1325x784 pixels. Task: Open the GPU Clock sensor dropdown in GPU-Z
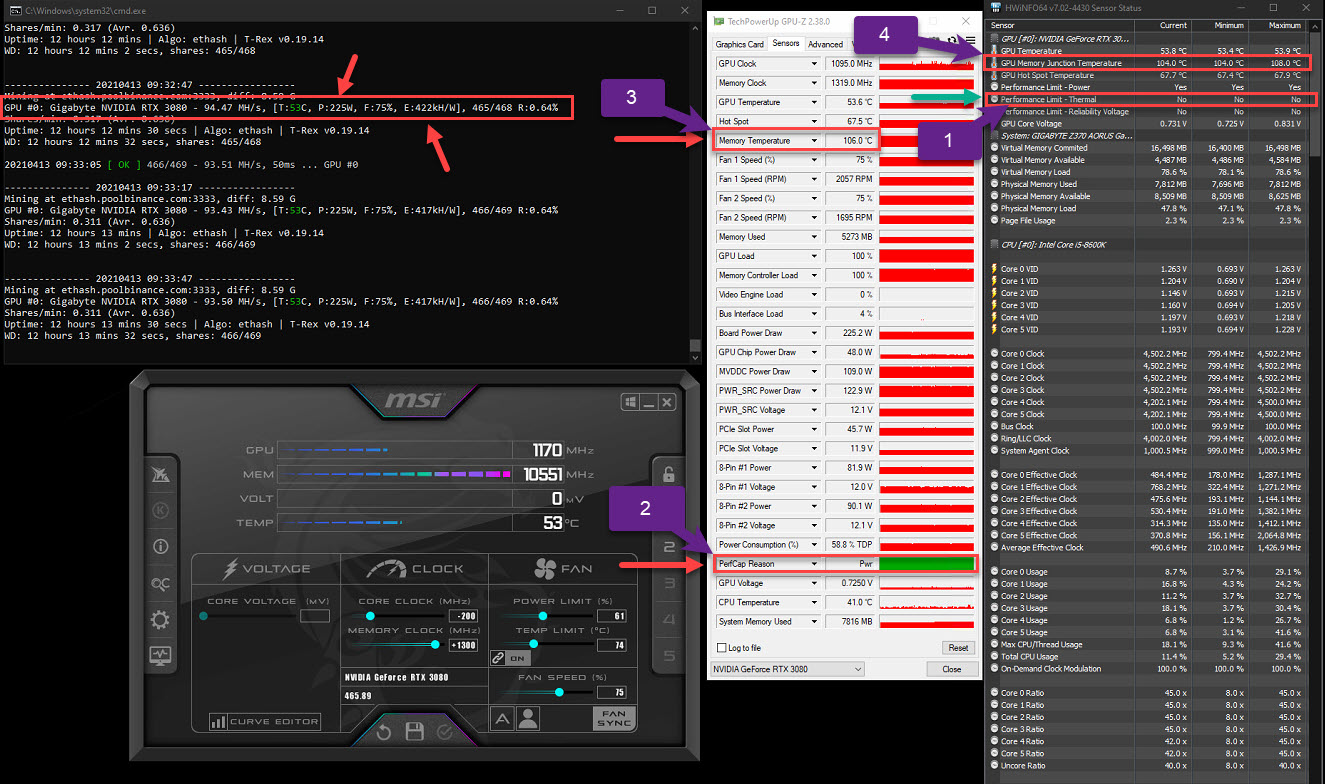(814, 63)
